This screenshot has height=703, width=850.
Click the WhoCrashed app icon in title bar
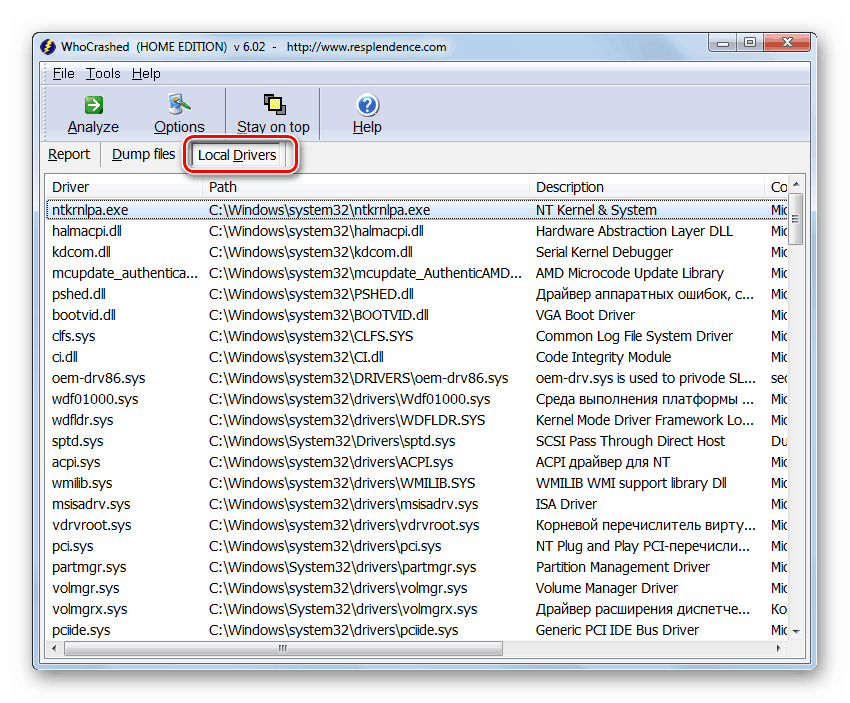pyautogui.click(x=48, y=47)
